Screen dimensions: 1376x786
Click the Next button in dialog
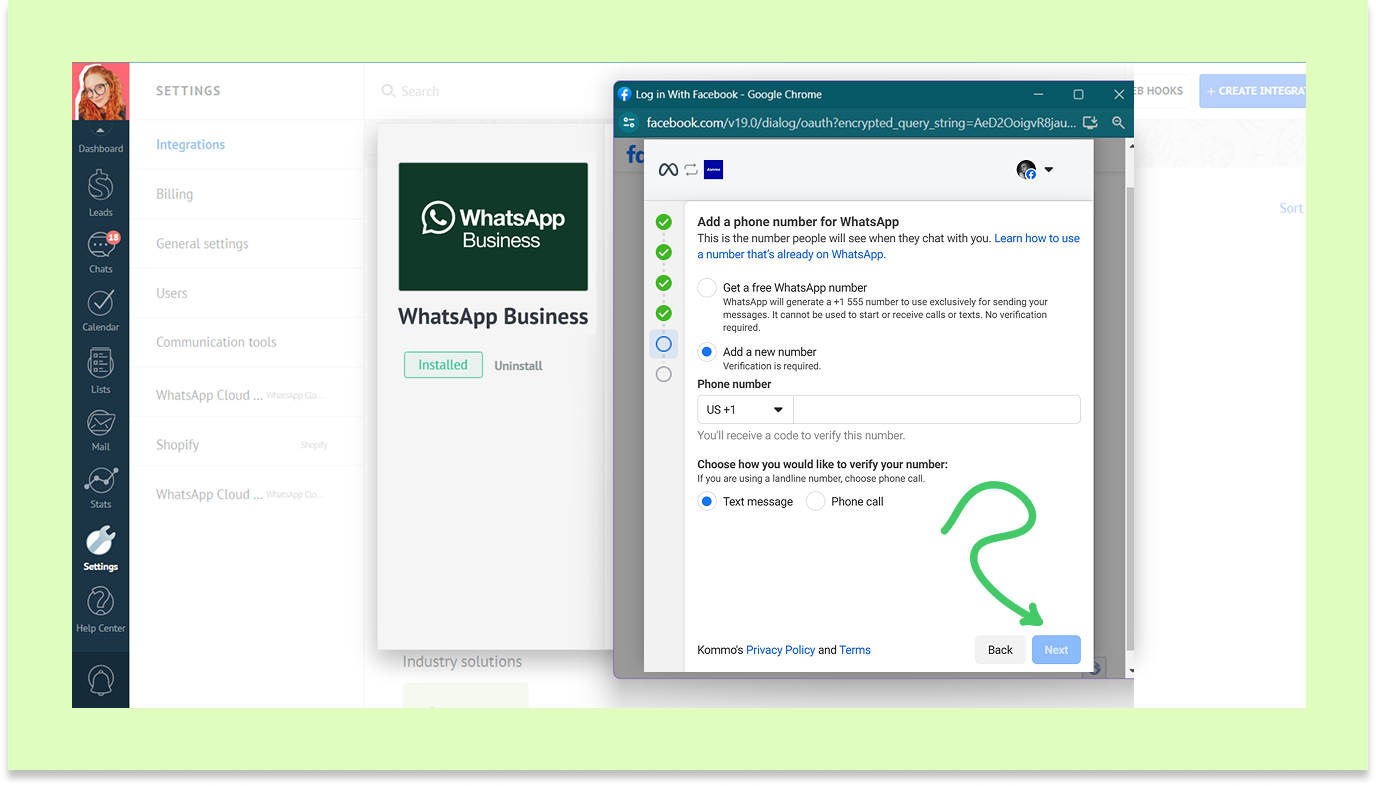click(x=1056, y=650)
